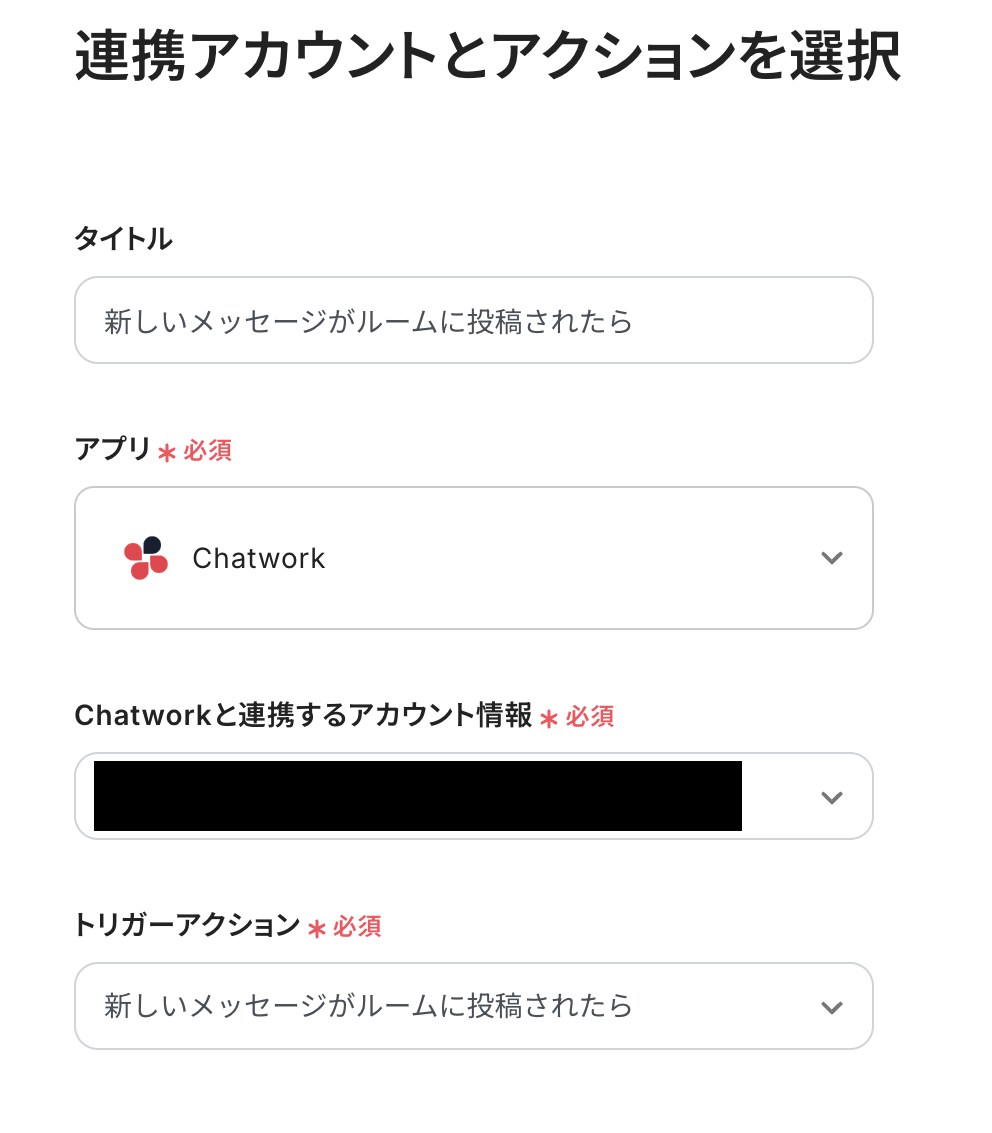Click the 必須 marker beside アプリ
The height and width of the screenshot is (1133, 992).
point(208,451)
